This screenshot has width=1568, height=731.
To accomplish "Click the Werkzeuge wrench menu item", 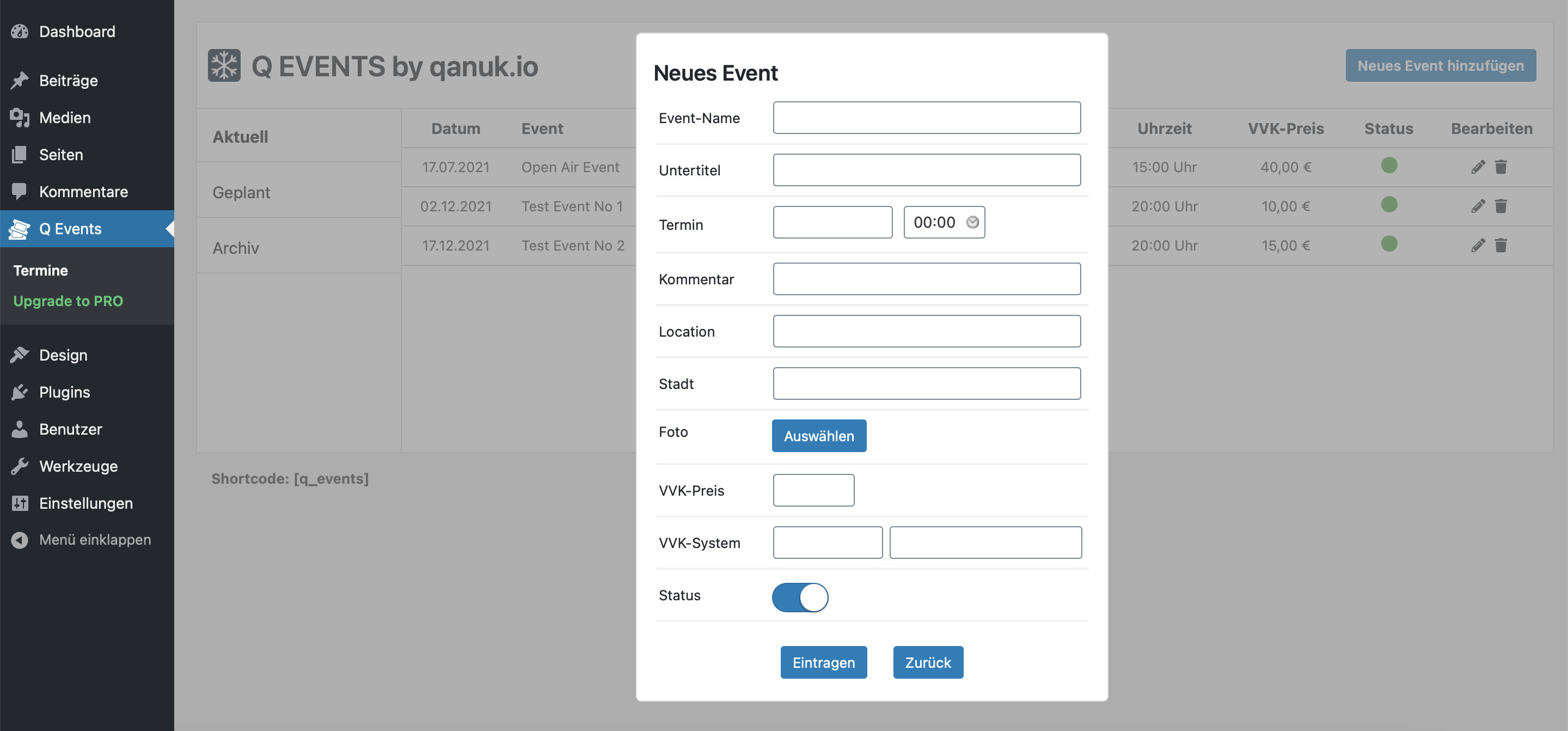I will pyautogui.click(x=78, y=466).
